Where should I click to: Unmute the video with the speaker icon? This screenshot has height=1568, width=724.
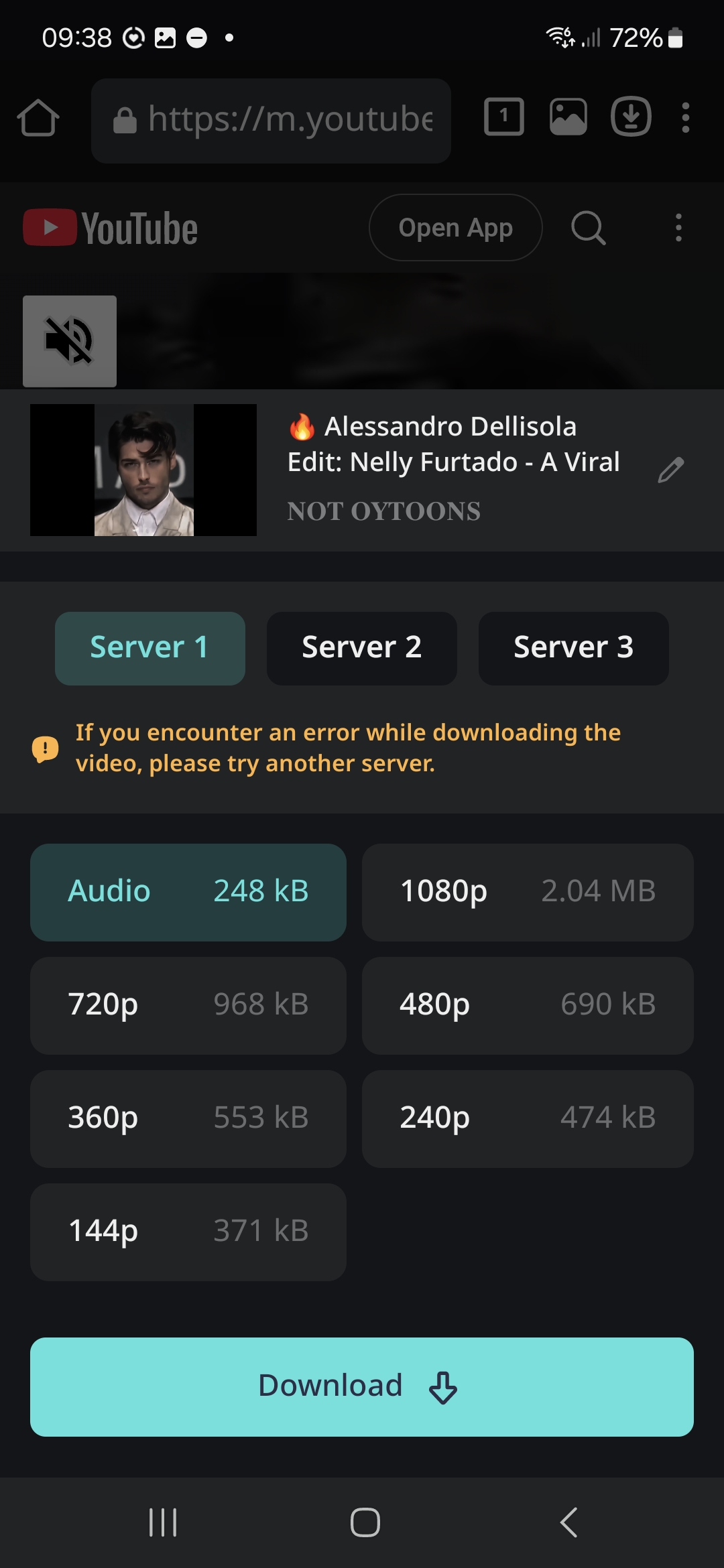click(x=70, y=341)
